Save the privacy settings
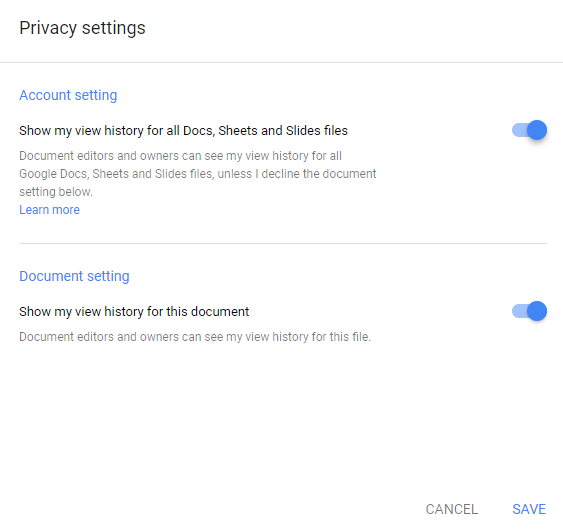 (x=529, y=509)
